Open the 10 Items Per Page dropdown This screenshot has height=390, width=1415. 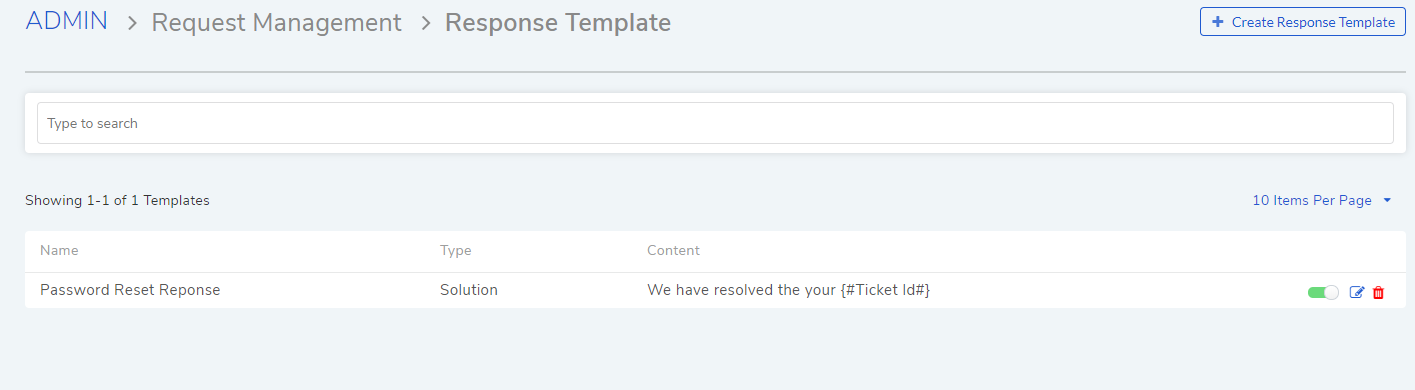[x=1322, y=200]
